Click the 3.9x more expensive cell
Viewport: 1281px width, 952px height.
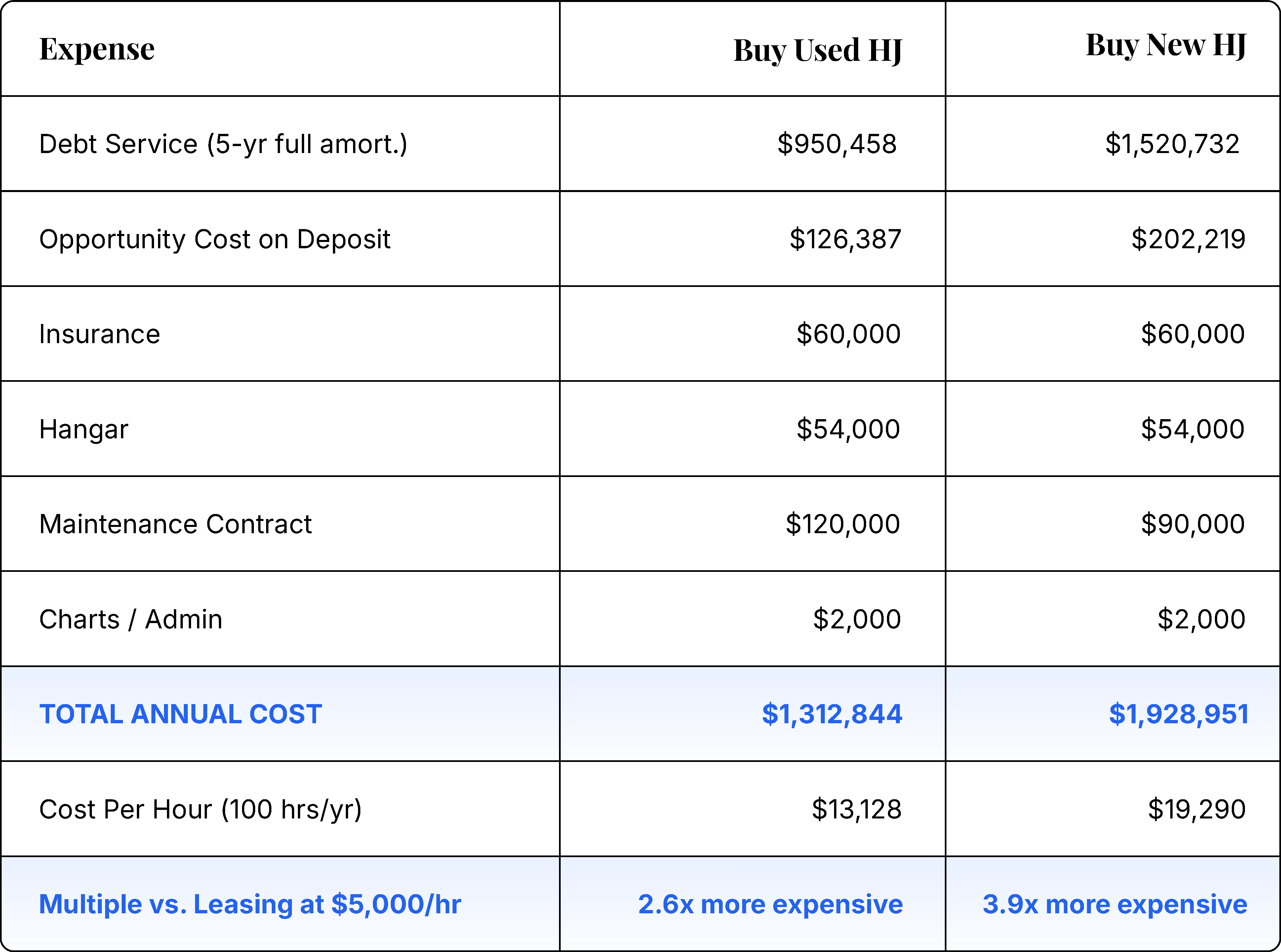1114,905
